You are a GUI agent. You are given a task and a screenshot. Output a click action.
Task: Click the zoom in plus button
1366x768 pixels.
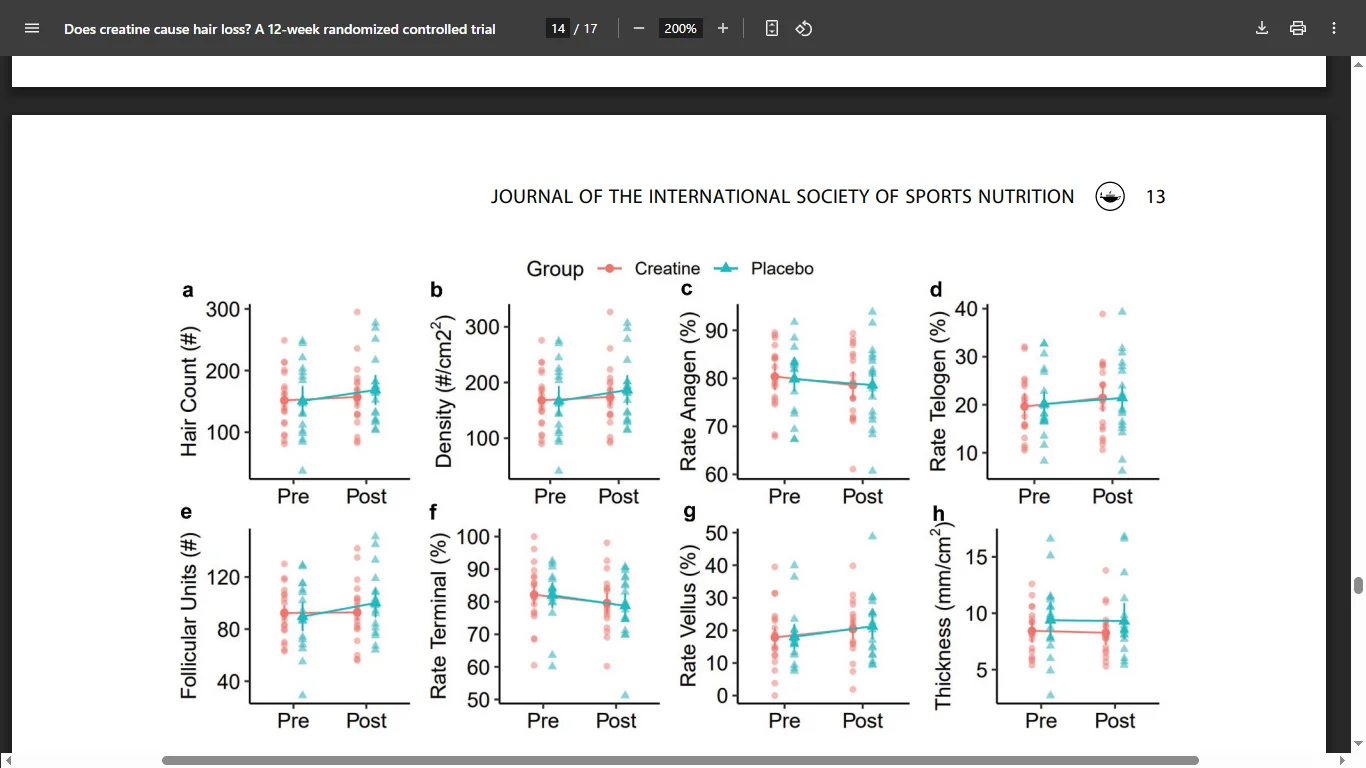(723, 28)
